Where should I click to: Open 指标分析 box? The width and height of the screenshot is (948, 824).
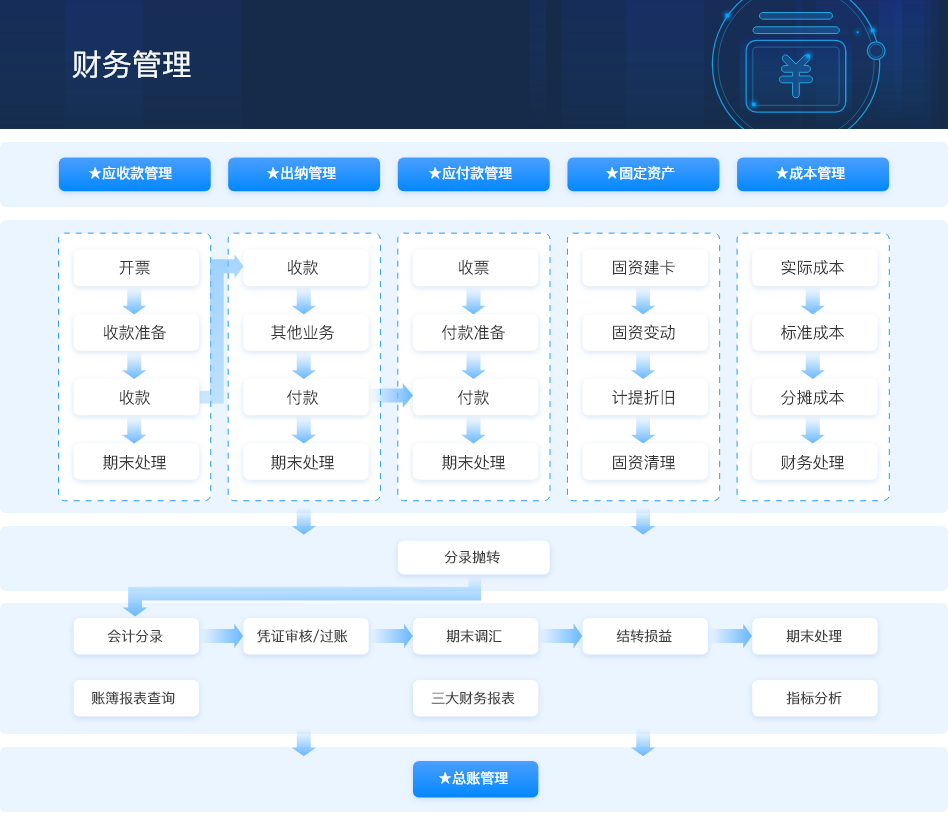pos(814,698)
